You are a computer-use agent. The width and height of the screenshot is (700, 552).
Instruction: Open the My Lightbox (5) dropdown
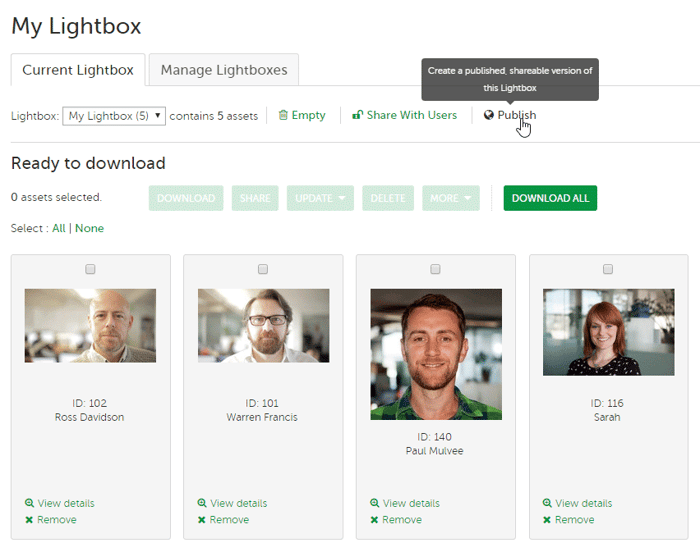tap(114, 116)
